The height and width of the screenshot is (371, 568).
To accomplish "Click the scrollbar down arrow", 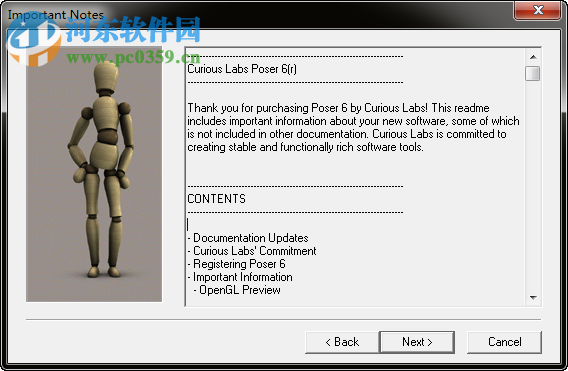I will coord(533,297).
